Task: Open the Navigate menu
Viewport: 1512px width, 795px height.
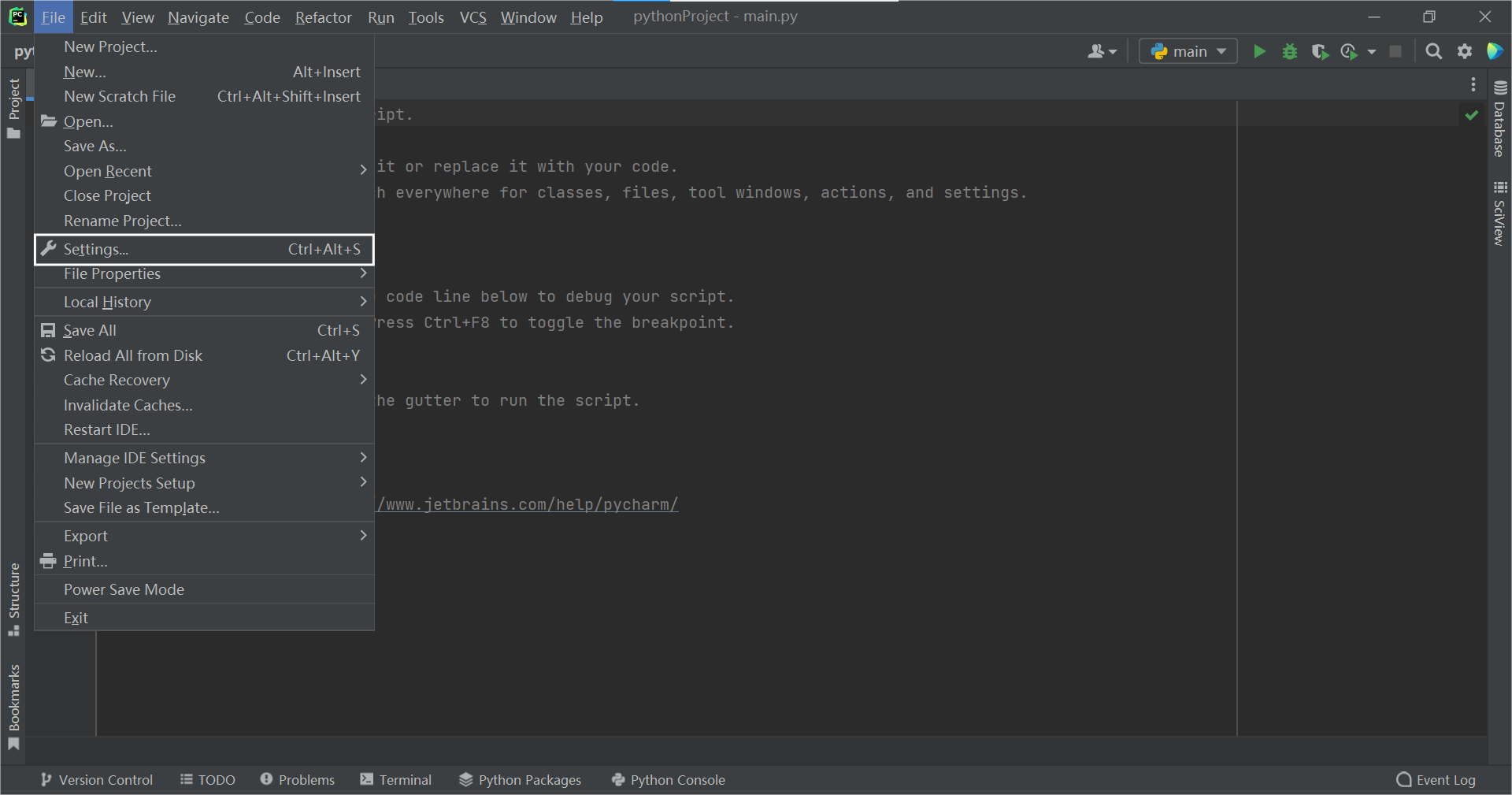Action: tap(198, 17)
